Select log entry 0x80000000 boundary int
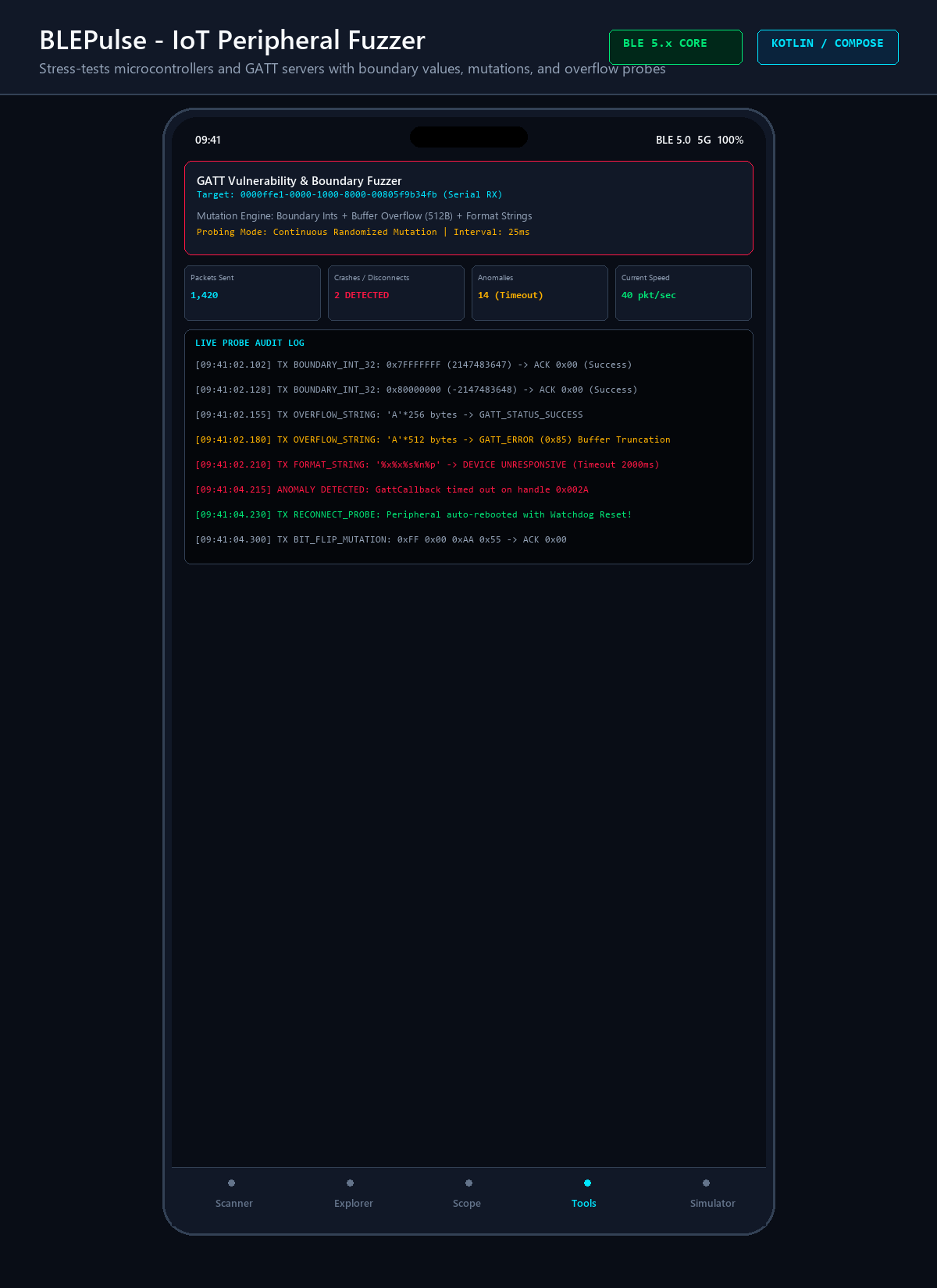Screen dimensions: 937x1288 coord(416,390)
